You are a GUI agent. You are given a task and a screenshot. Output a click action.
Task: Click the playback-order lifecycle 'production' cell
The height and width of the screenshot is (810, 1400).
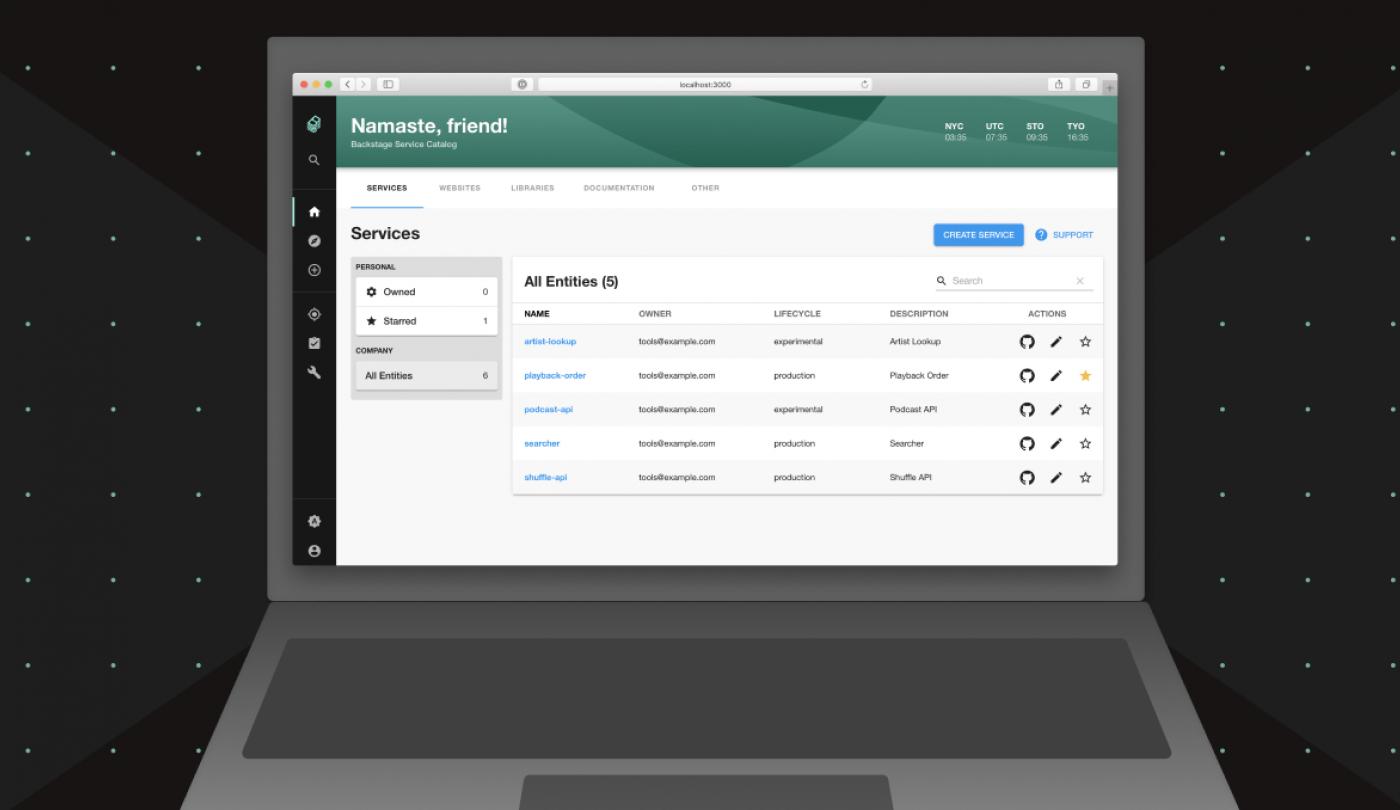(x=794, y=376)
